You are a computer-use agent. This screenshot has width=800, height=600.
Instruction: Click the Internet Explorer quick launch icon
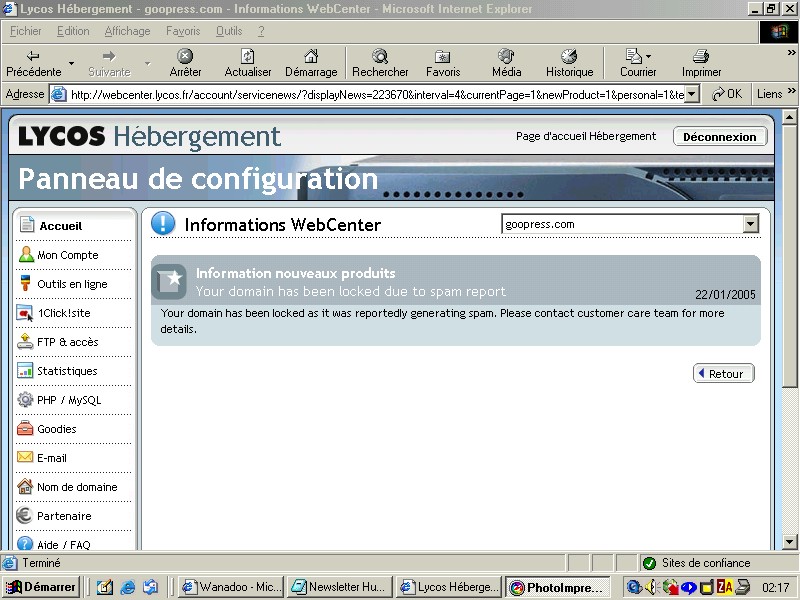[127, 587]
